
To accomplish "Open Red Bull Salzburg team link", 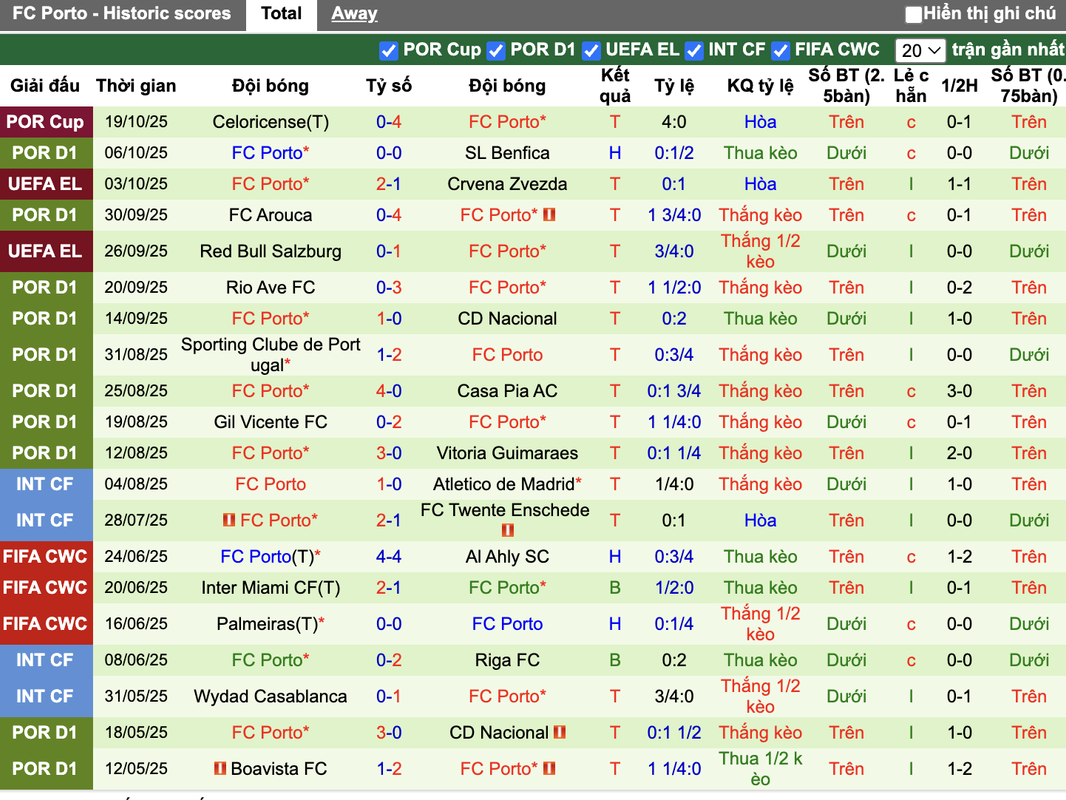I will (x=271, y=251).
